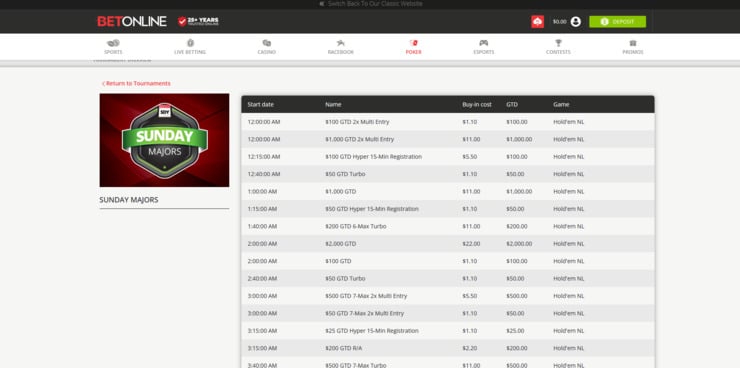Select the Esports menu label
The height and width of the screenshot is (368, 740).
click(484, 52)
